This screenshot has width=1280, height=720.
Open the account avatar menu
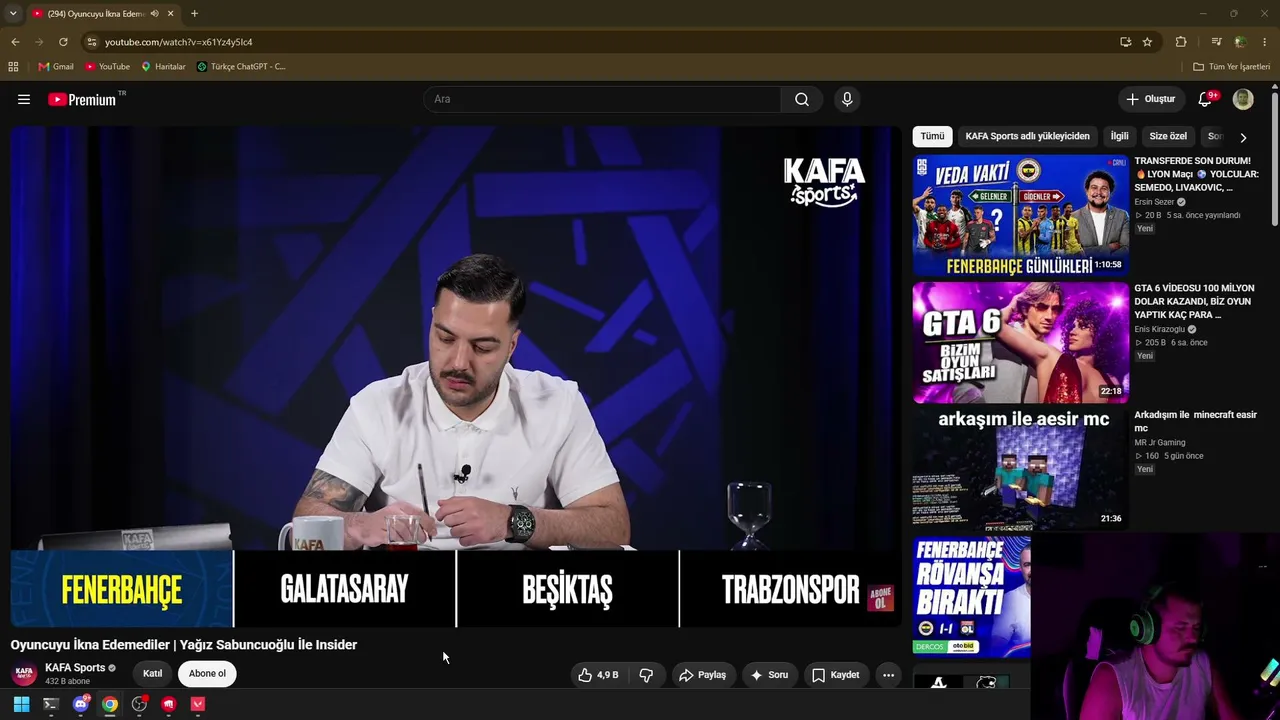click(1243, 99)
